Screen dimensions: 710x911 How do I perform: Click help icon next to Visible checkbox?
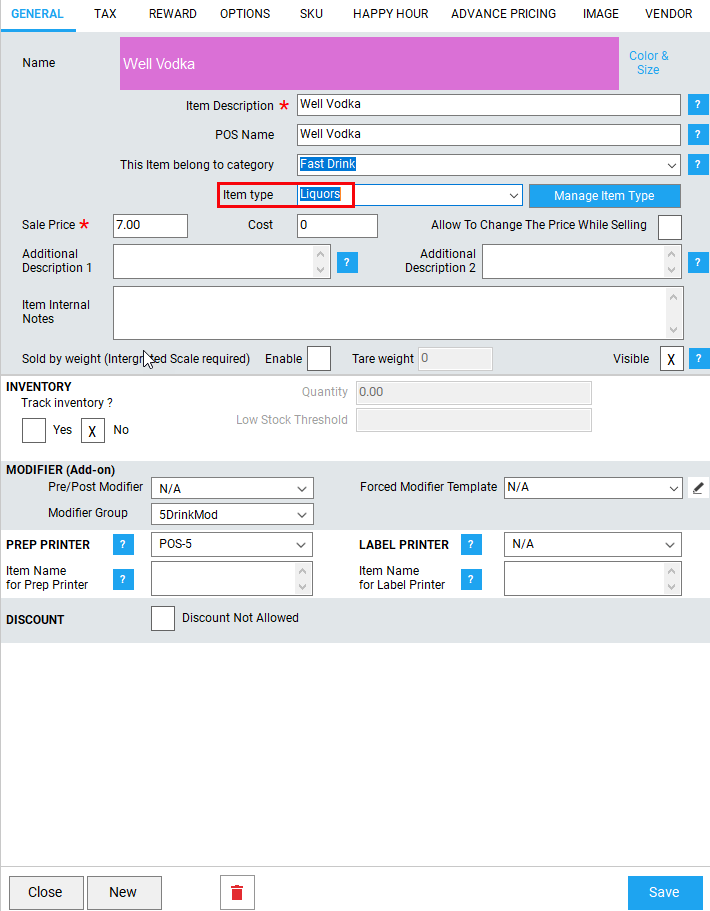pos(698,358)
